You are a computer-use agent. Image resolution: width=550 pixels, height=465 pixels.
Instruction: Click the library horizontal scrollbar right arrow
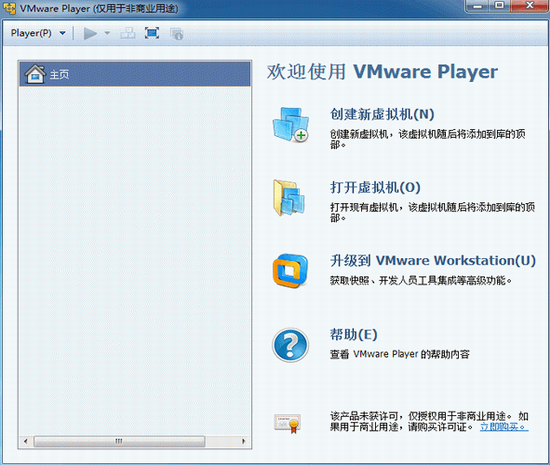tap(243, 441)
